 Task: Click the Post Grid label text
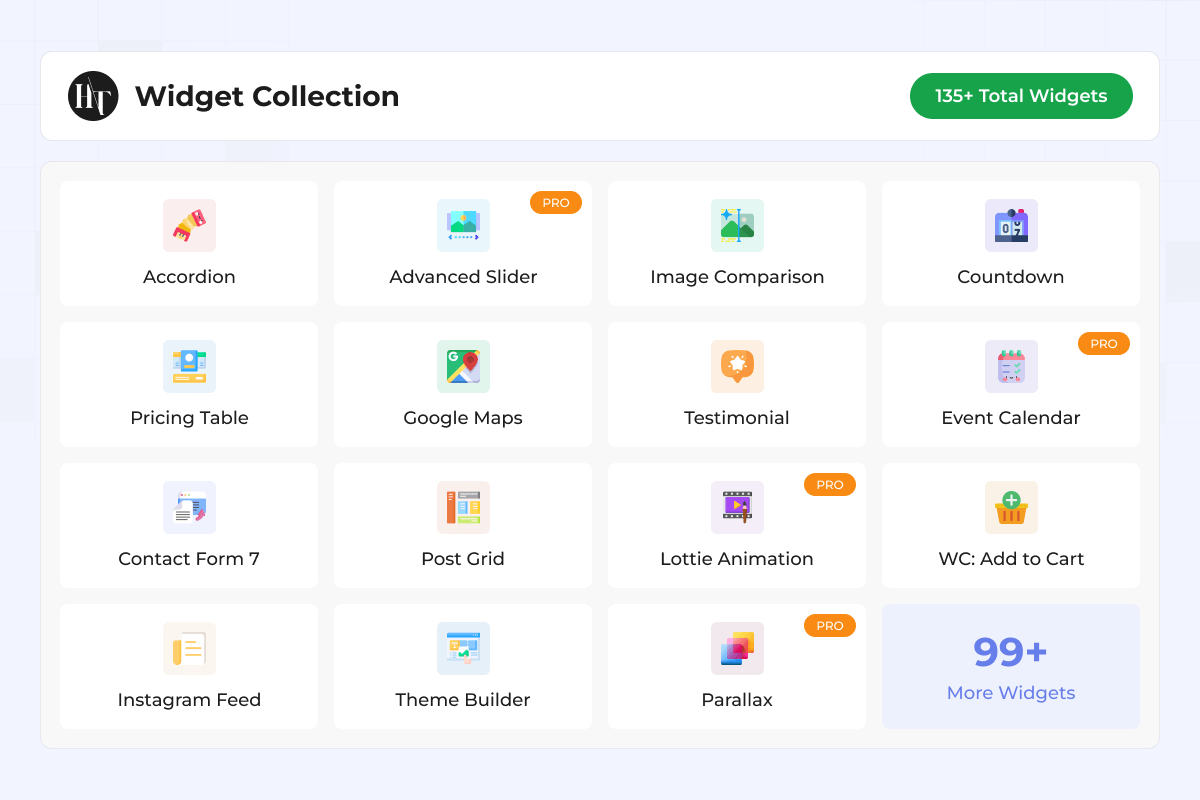[463, 559]
